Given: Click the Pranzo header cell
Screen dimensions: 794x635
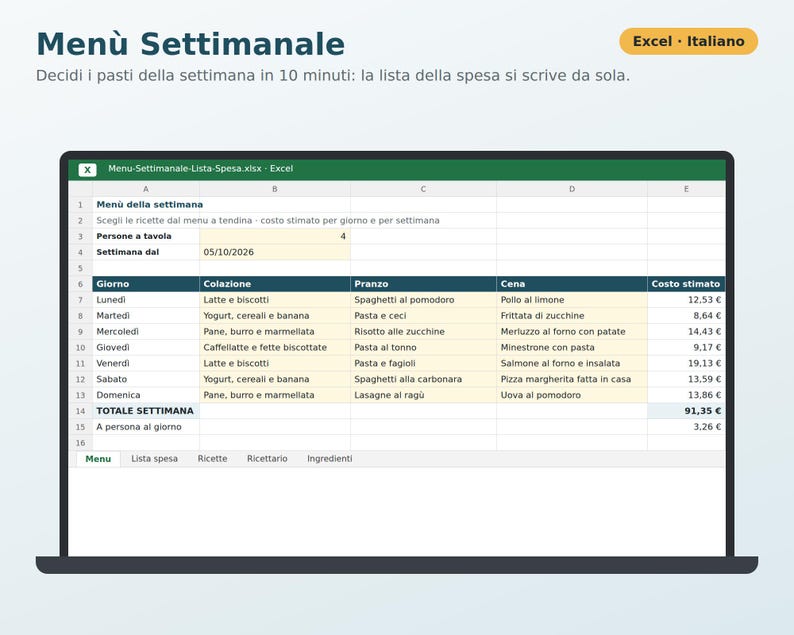Looking at the screenshot, I should pyautogui.click(x=423, y=284).
